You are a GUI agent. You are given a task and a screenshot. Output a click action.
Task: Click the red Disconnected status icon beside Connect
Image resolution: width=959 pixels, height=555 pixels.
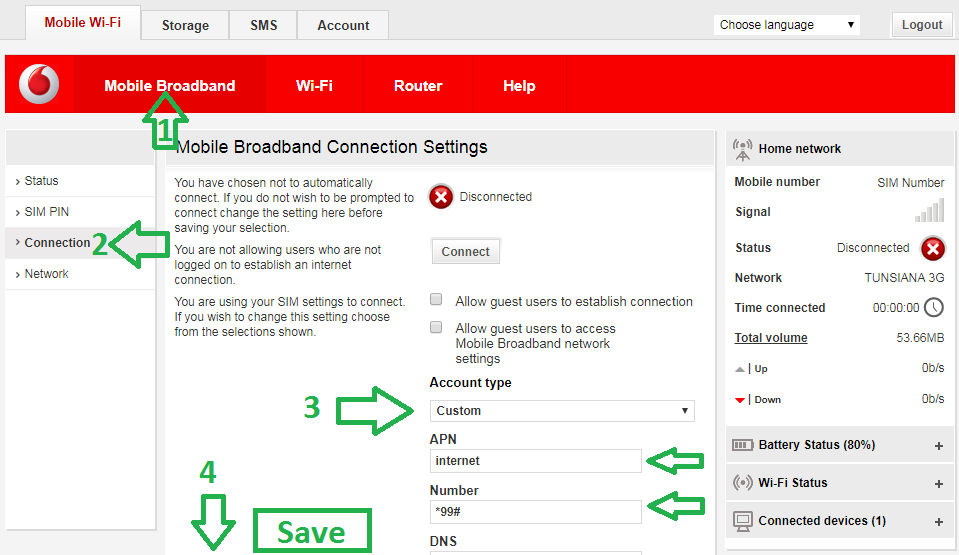click(441, 197)
